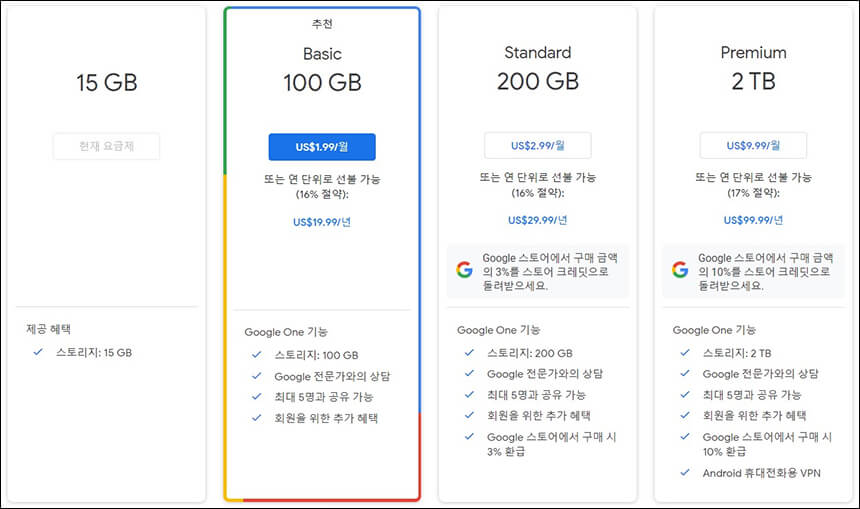The width and height of the screenshot is (860, 509).
Task: Click checkmark beside Standard 최대 5명과 공유 가능
Action: coord(469,394)
